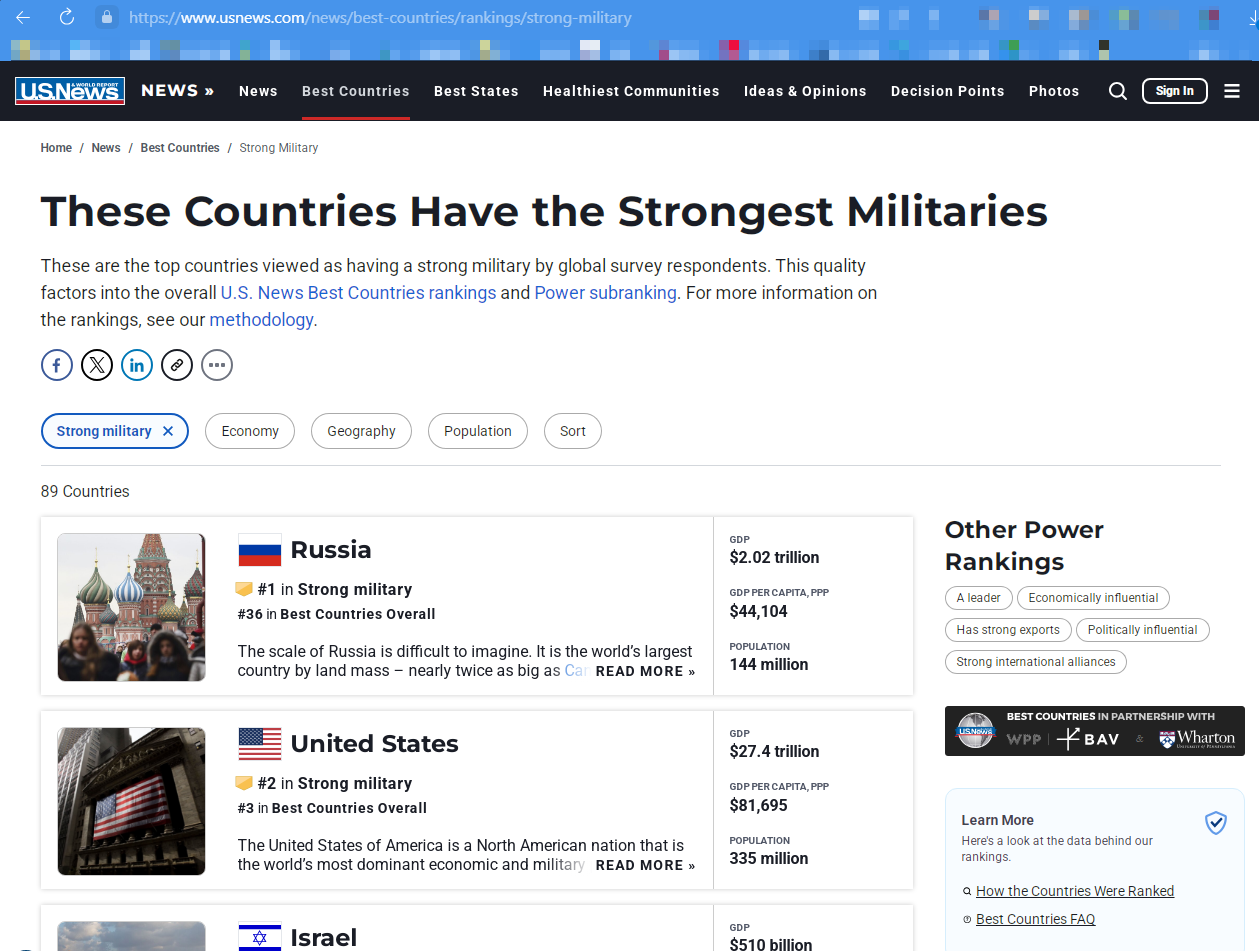The width and height of the screenshot is (1259, 951).
Task: Open Ideas & Opinions nav item
Action: coord(805,91)
